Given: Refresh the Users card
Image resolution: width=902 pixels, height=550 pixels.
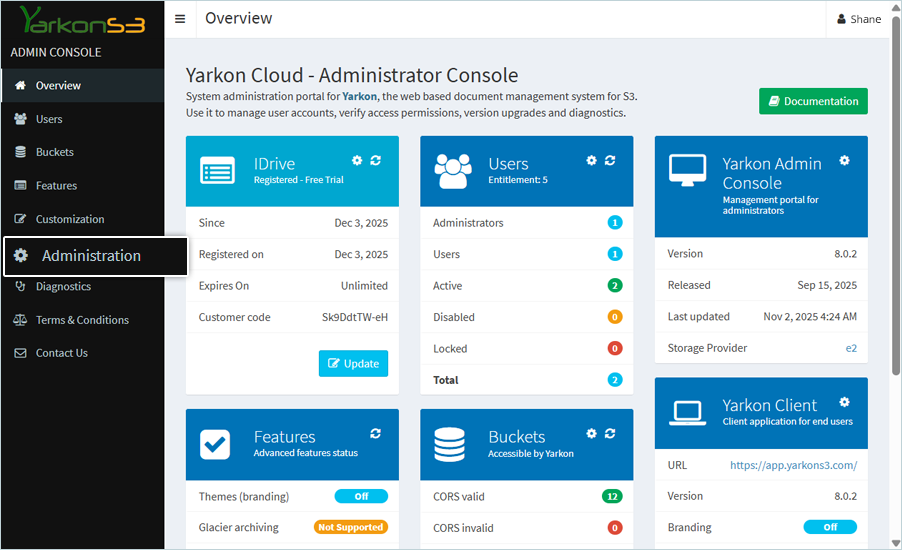Looking at the screenshot, I should (610, 160).
